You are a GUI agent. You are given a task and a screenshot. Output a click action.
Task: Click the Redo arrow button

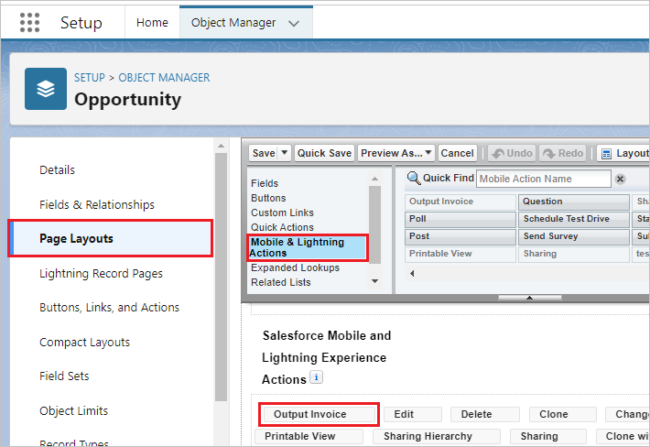(x=562, y=153)
